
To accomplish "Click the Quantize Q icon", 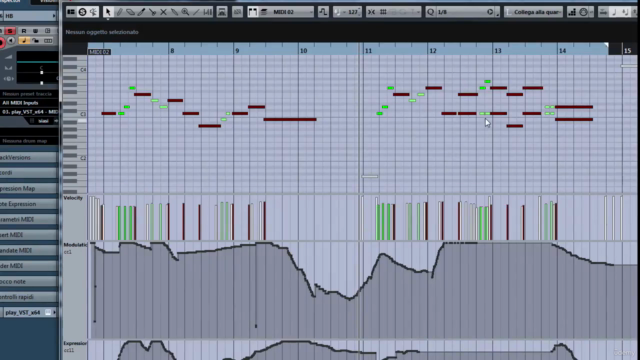I will (430, 12).
